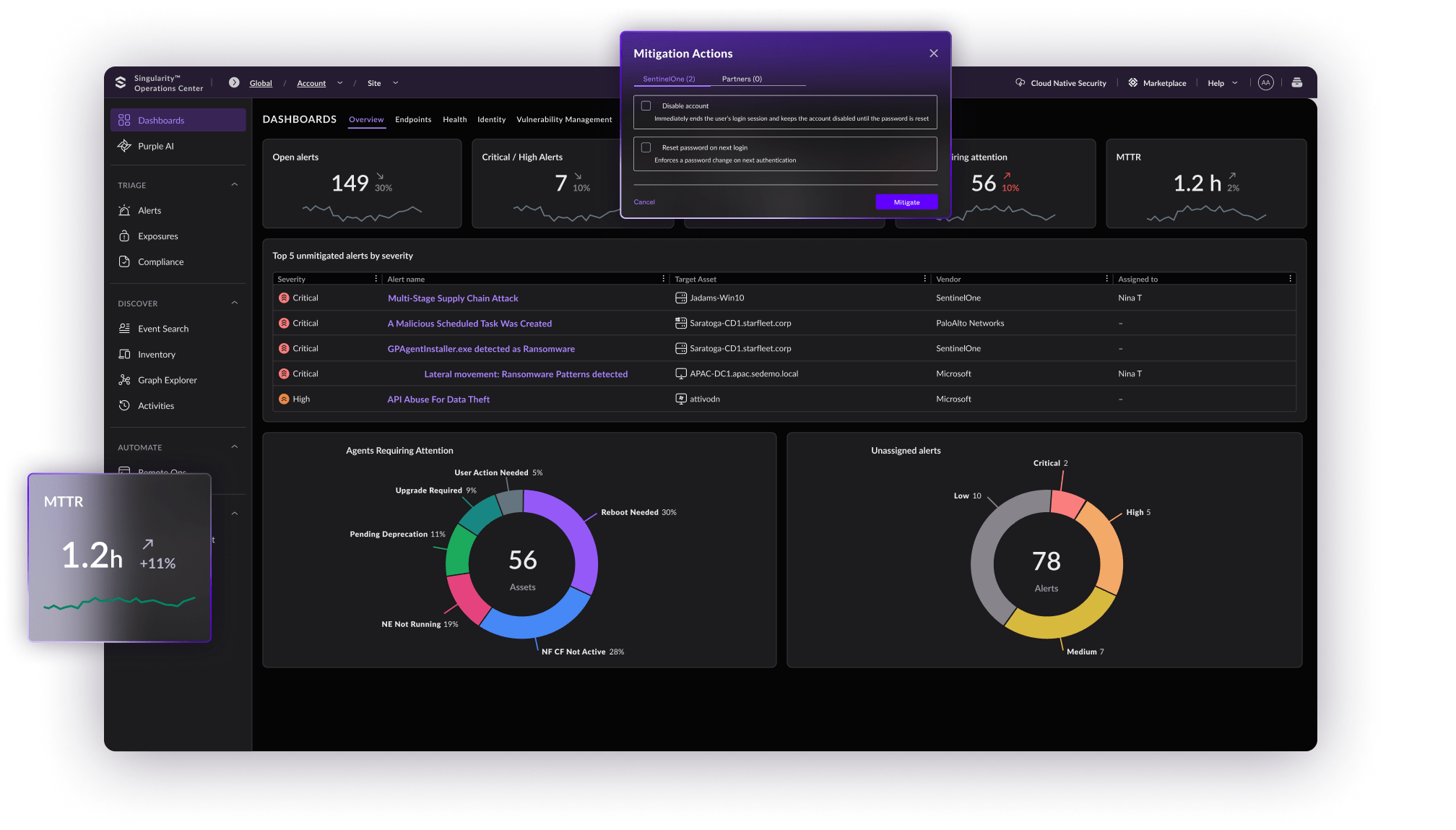Check Reset password on next login
The width and height of the screenshot is (1456, 830).
tap(646, 147)
